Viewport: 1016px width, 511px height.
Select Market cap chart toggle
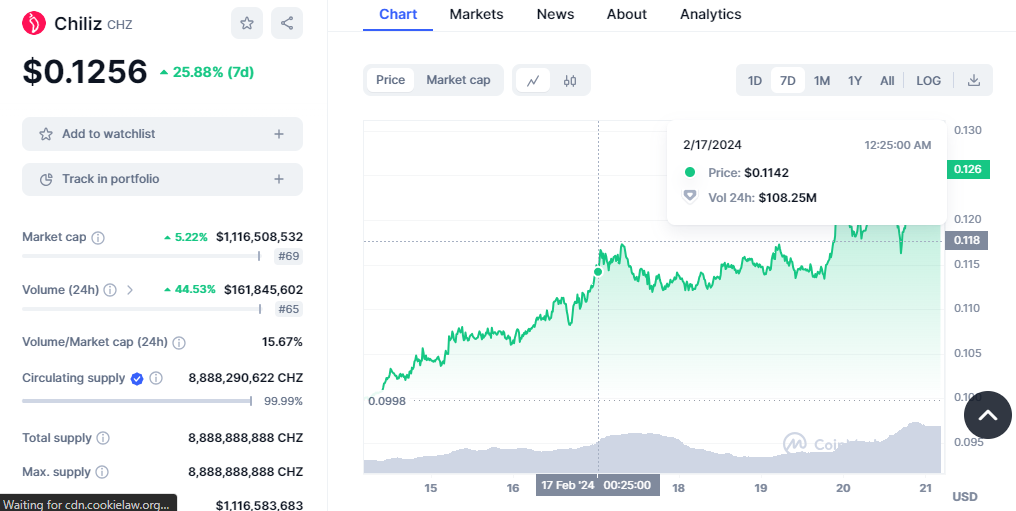458,80
